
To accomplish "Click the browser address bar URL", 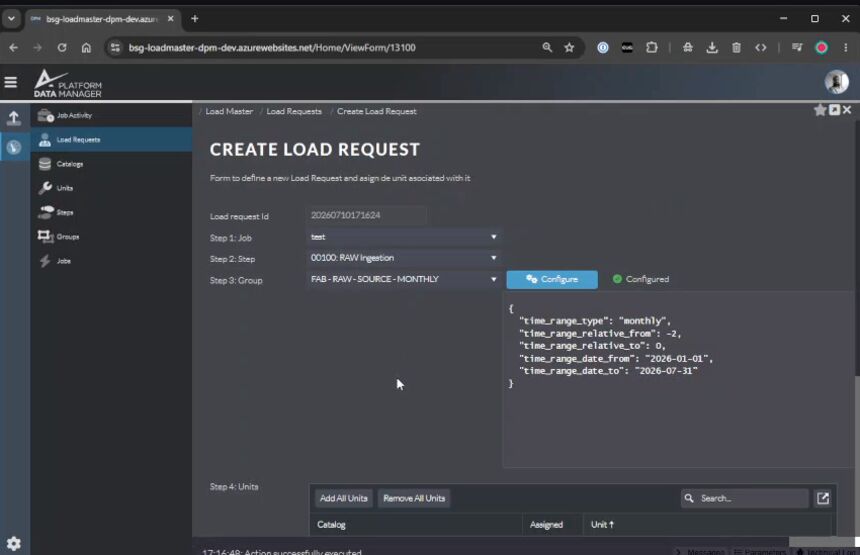I will [x=272, y=48].
